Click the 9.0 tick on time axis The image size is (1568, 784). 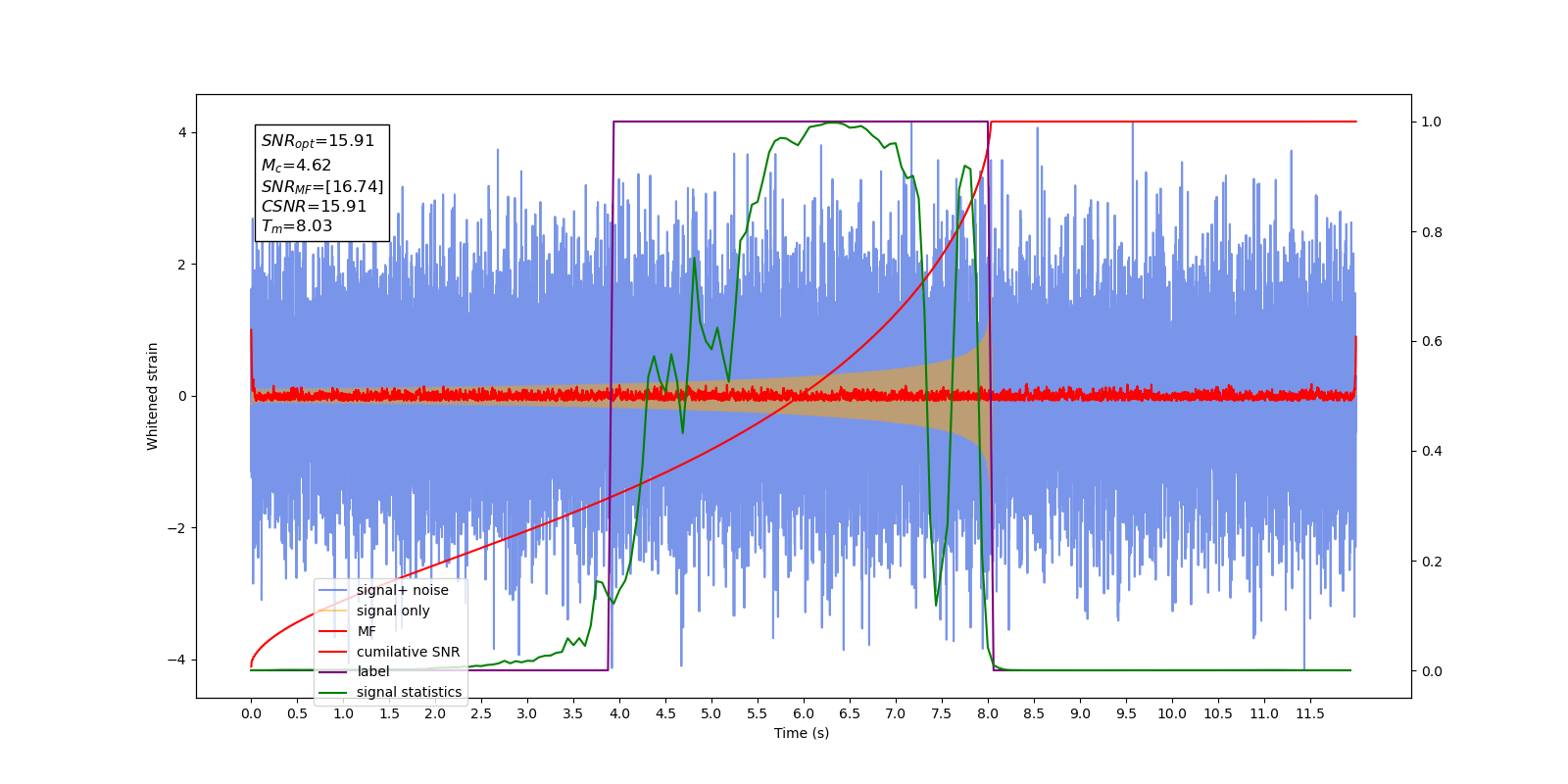(1080, 713)
